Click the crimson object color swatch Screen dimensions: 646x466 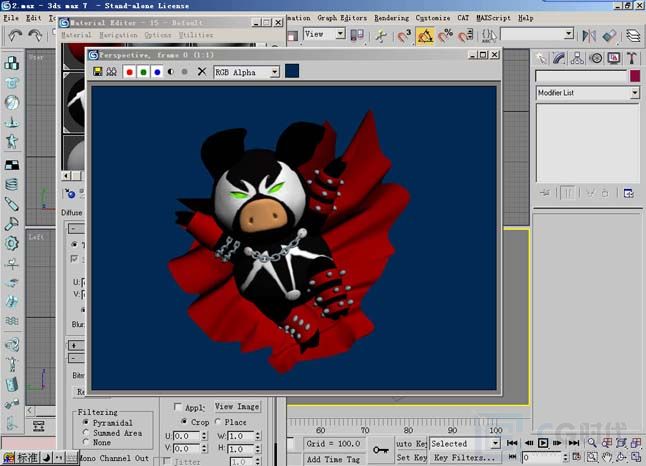pyautogui.click(x=635, y=76)
